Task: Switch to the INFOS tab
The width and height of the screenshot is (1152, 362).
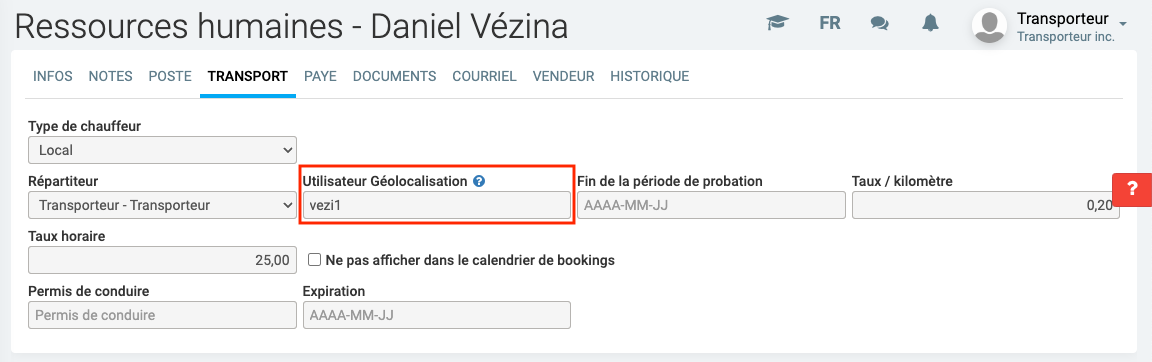Action: point(53,76)
